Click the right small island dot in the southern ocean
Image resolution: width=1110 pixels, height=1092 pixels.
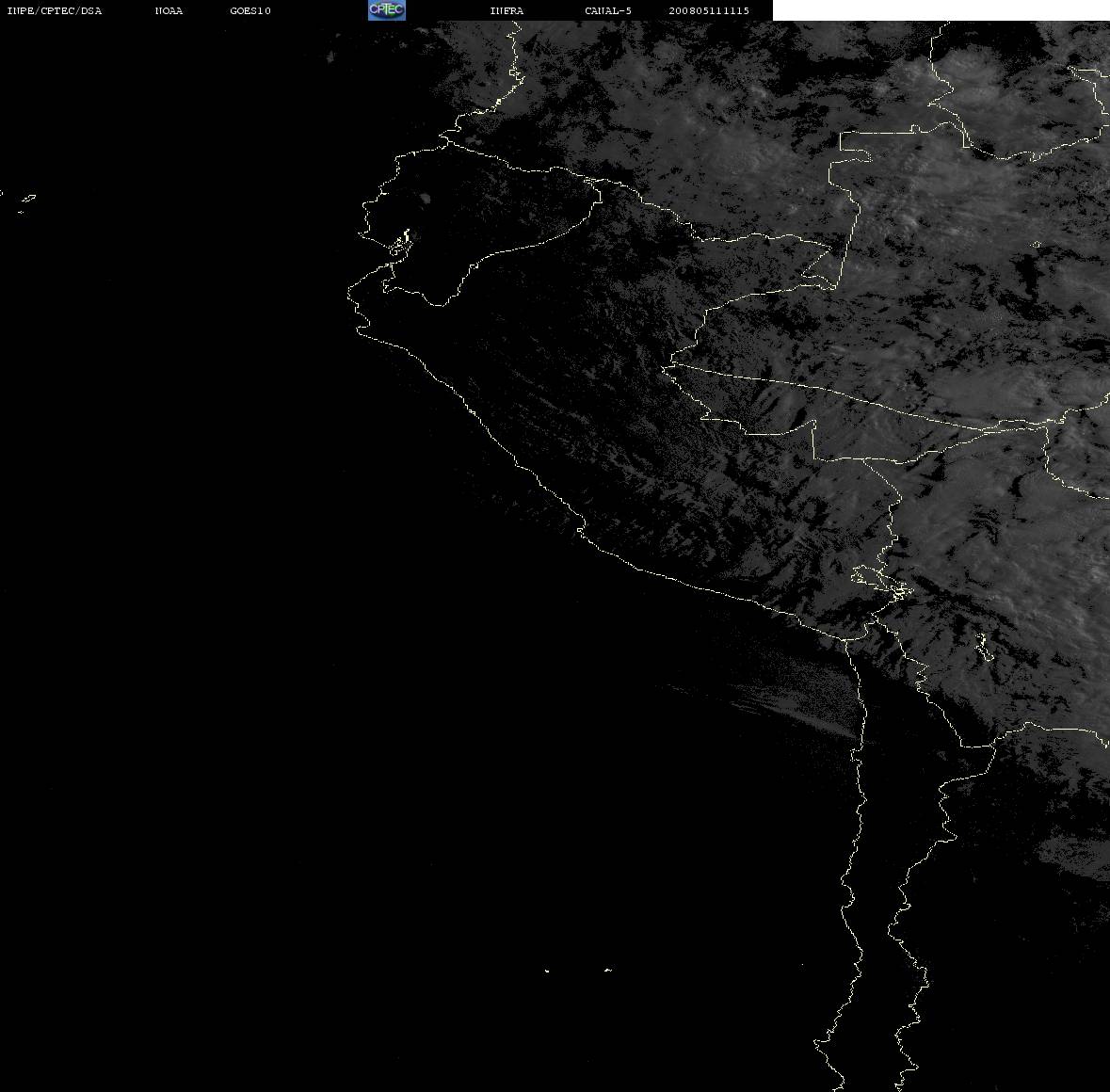[607, 970]
